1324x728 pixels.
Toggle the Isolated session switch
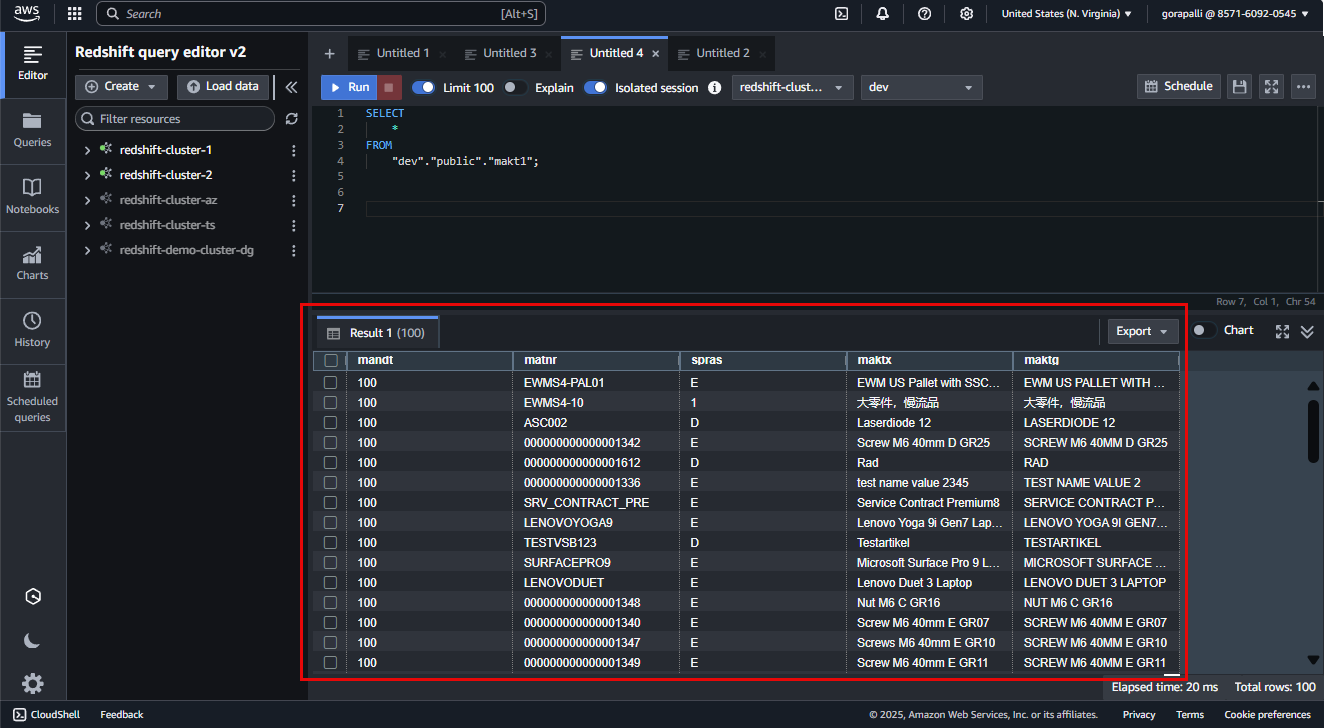click(595, 87)
